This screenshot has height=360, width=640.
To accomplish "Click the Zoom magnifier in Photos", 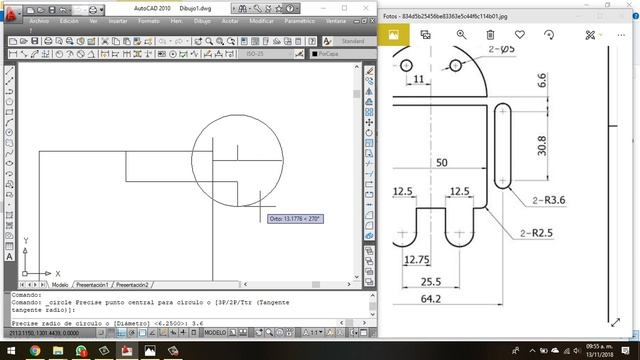I will [461, 35].
